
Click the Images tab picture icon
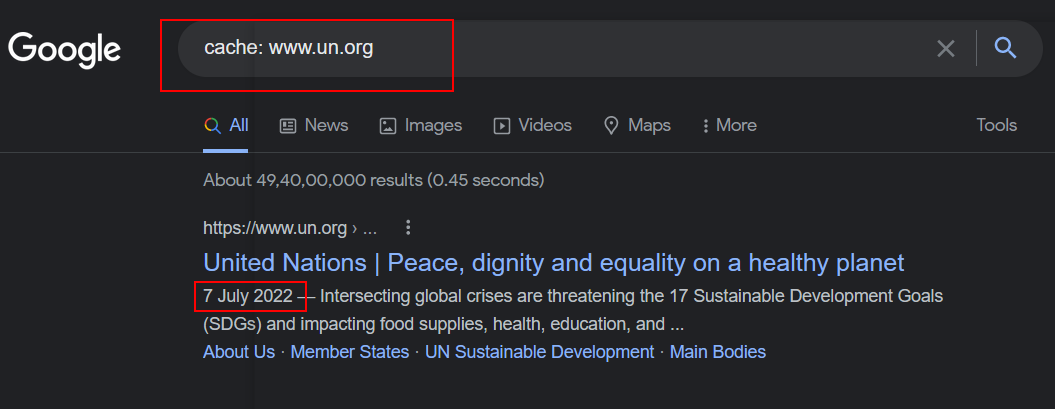click(388, 126)
